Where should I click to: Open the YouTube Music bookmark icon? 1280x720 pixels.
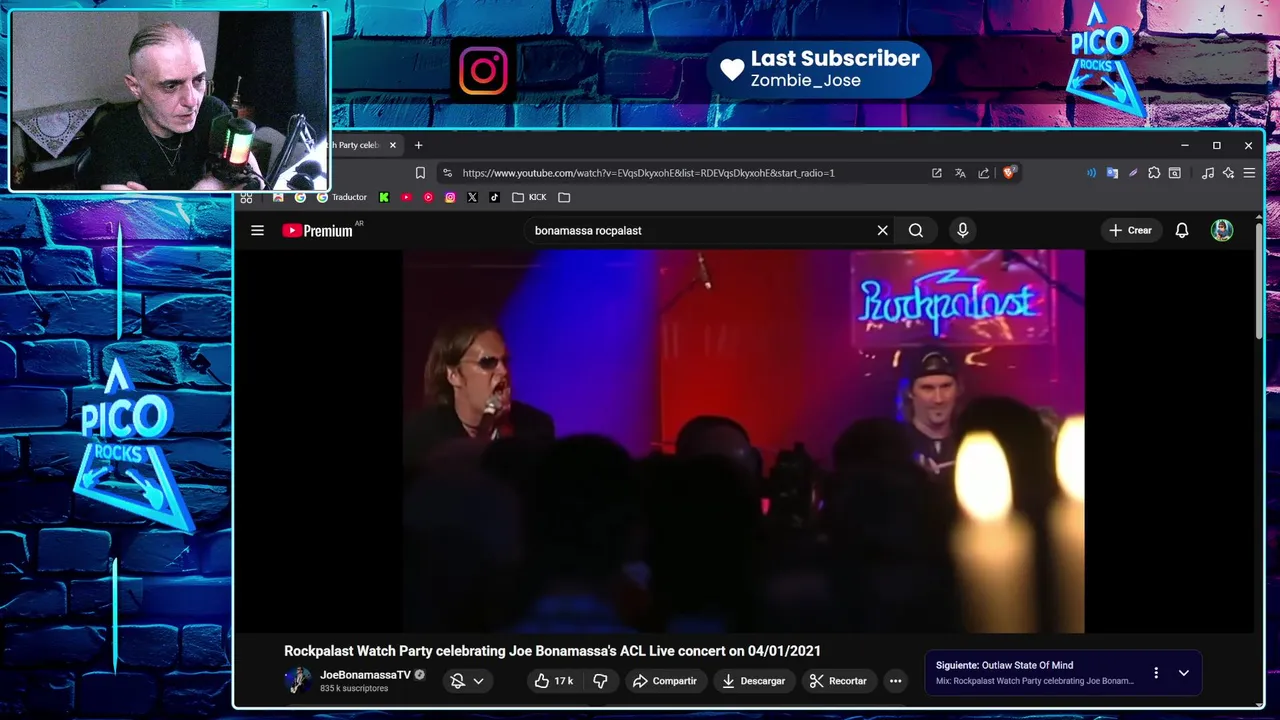click(428, 197)
